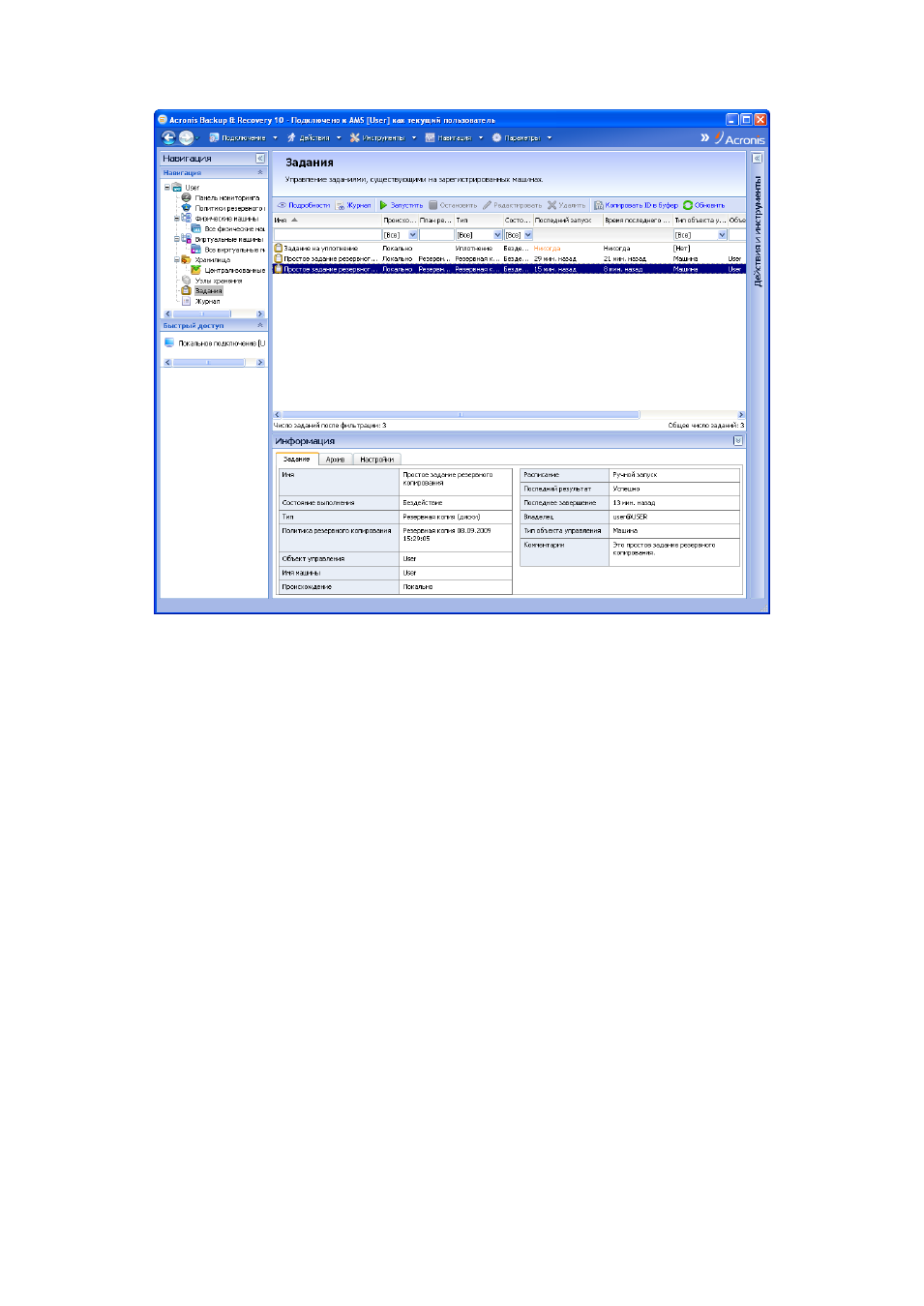Open the Тип объекта управления filter dropdown
The width and height of the screenshot is (924, 1306).
722,234
